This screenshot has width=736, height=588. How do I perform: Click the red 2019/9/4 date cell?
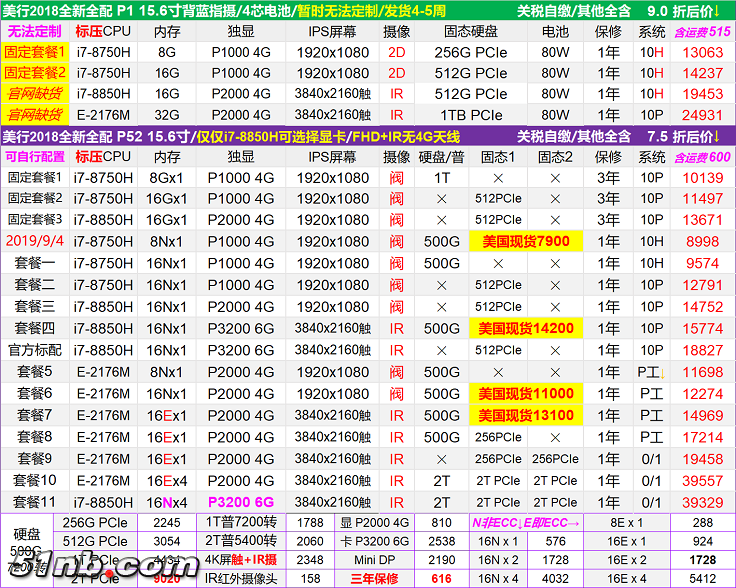point(35,241)
